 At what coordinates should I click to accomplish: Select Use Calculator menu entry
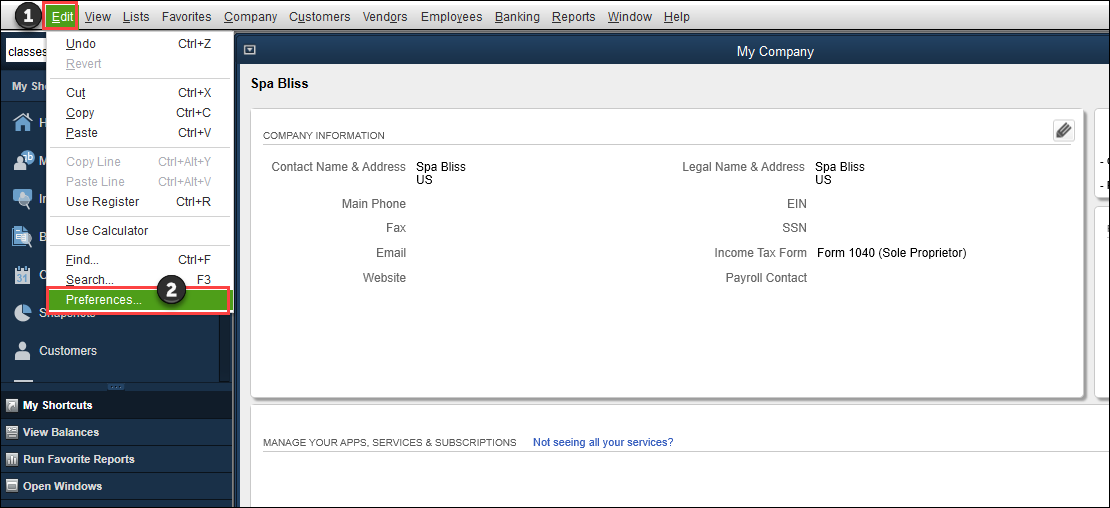pyautogui.click(x=139, y=231)
